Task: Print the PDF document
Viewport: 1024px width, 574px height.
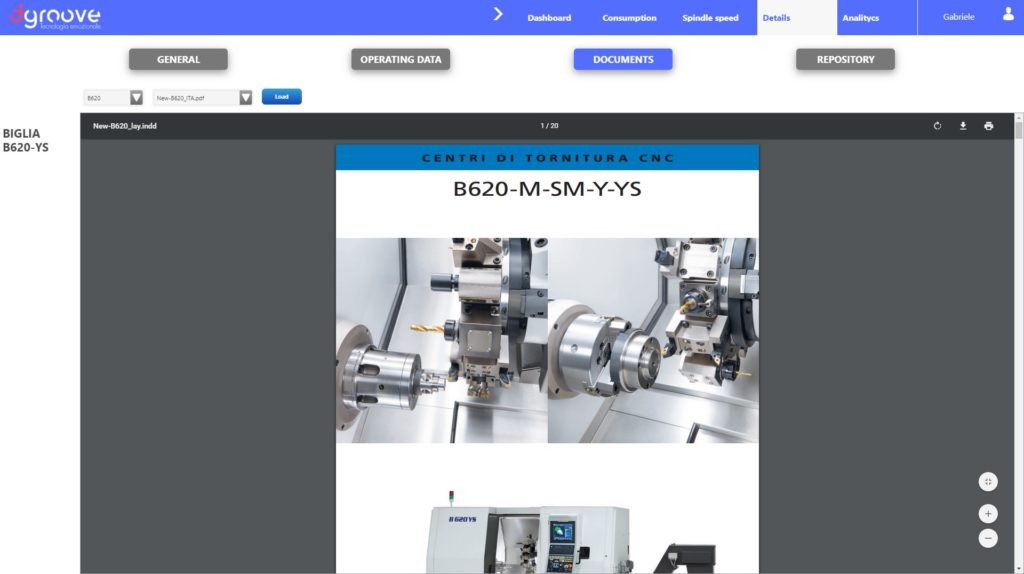Action: pos(988,126)
